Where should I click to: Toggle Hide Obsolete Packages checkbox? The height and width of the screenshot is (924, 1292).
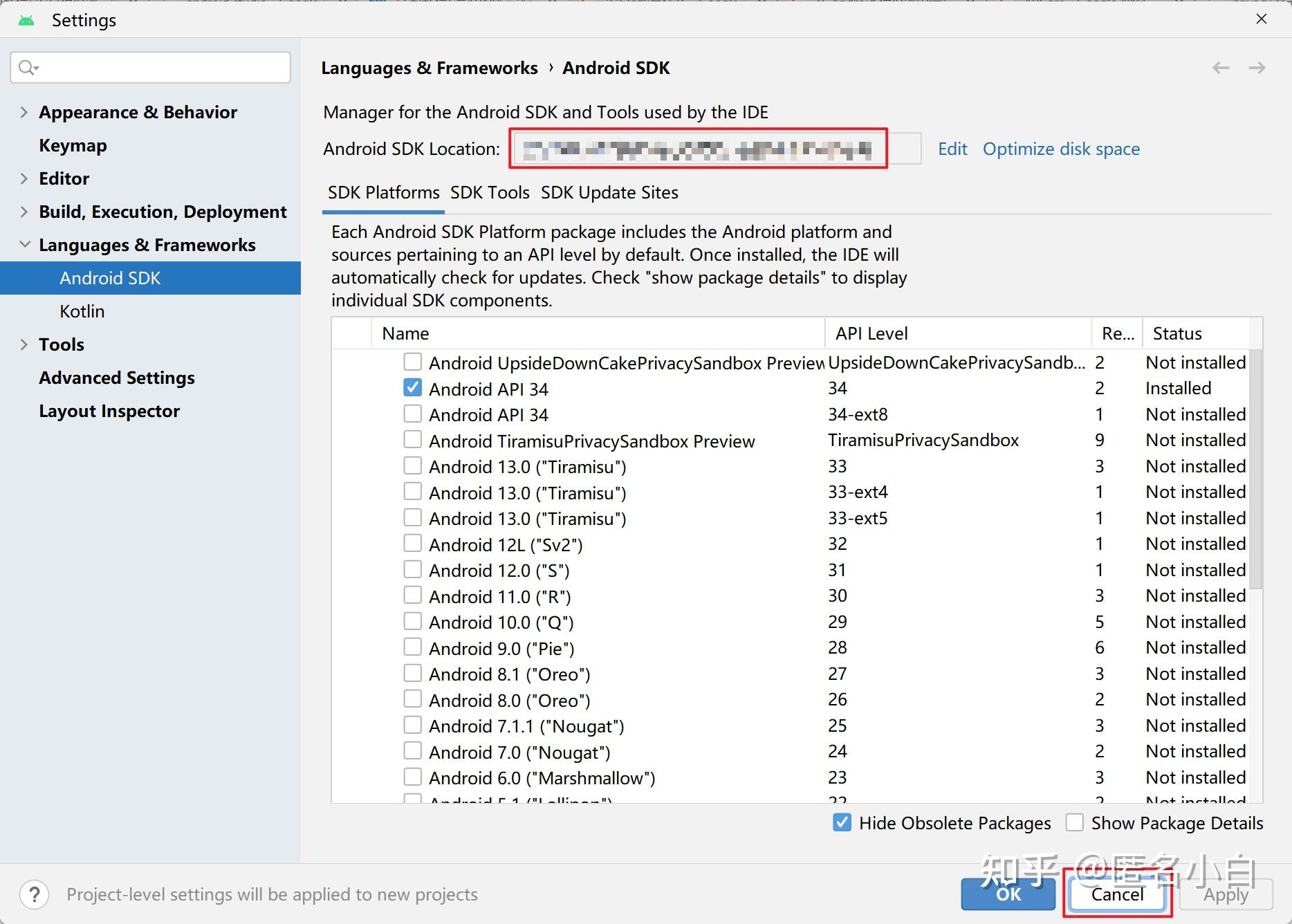(x=842, y=822)
